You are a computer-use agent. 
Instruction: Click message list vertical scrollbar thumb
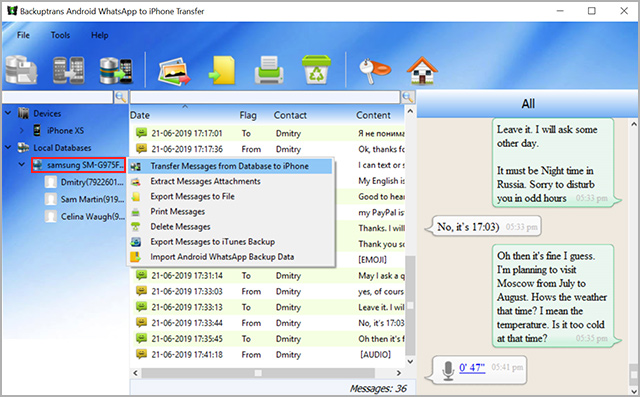pos(410,305)
